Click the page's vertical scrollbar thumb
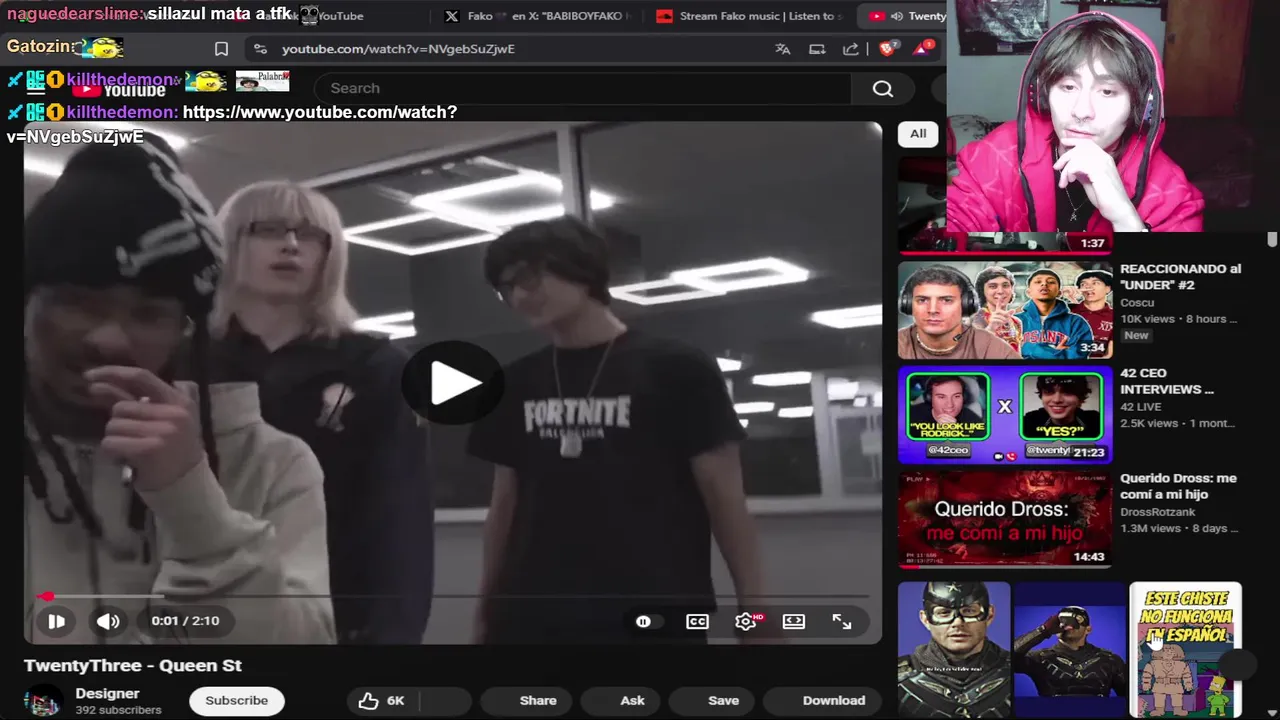This screenshot has height=720, width=1280. click(1272, 239)
